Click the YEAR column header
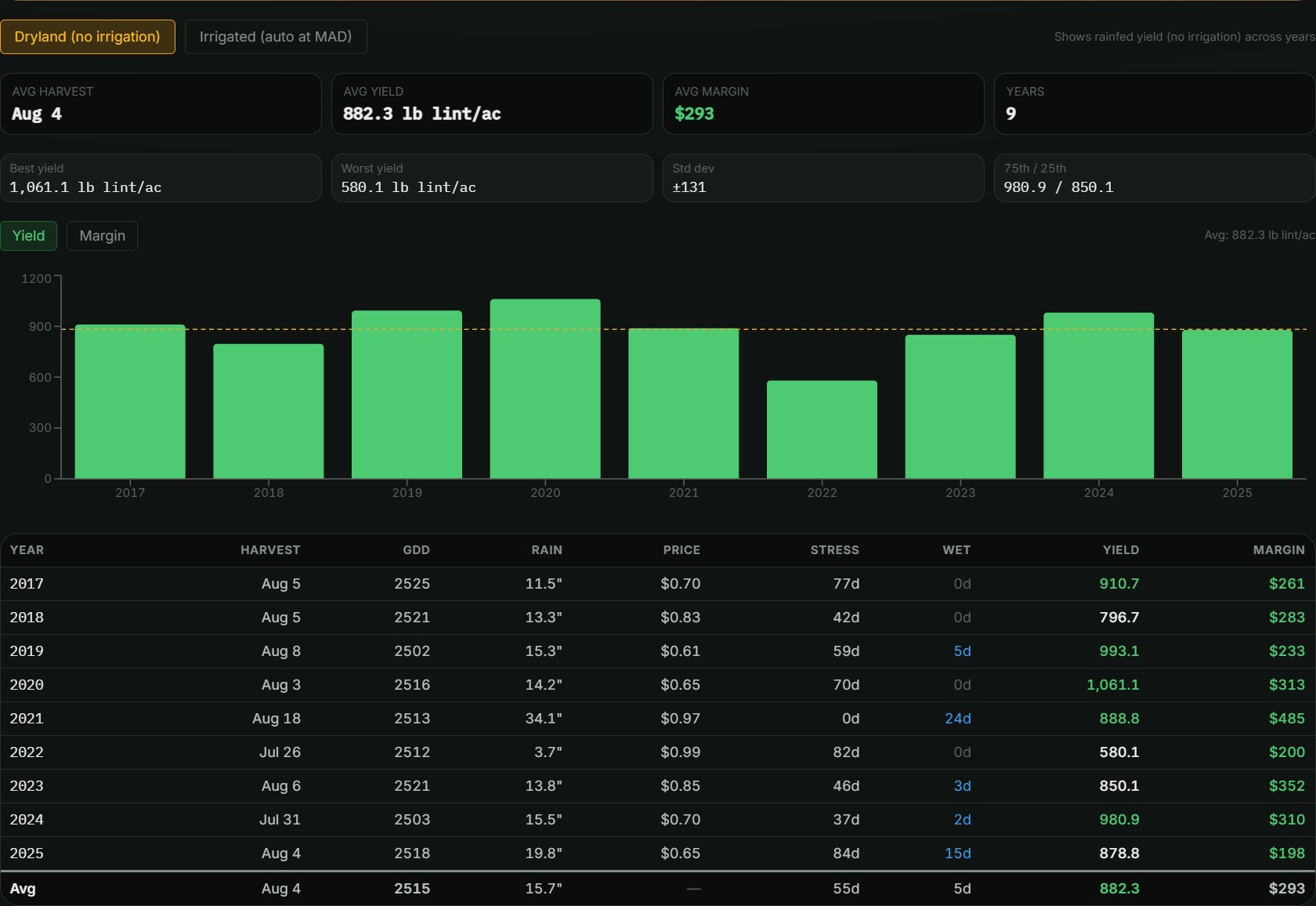This screenshot has width=1316, height=906. pos(27,550)
